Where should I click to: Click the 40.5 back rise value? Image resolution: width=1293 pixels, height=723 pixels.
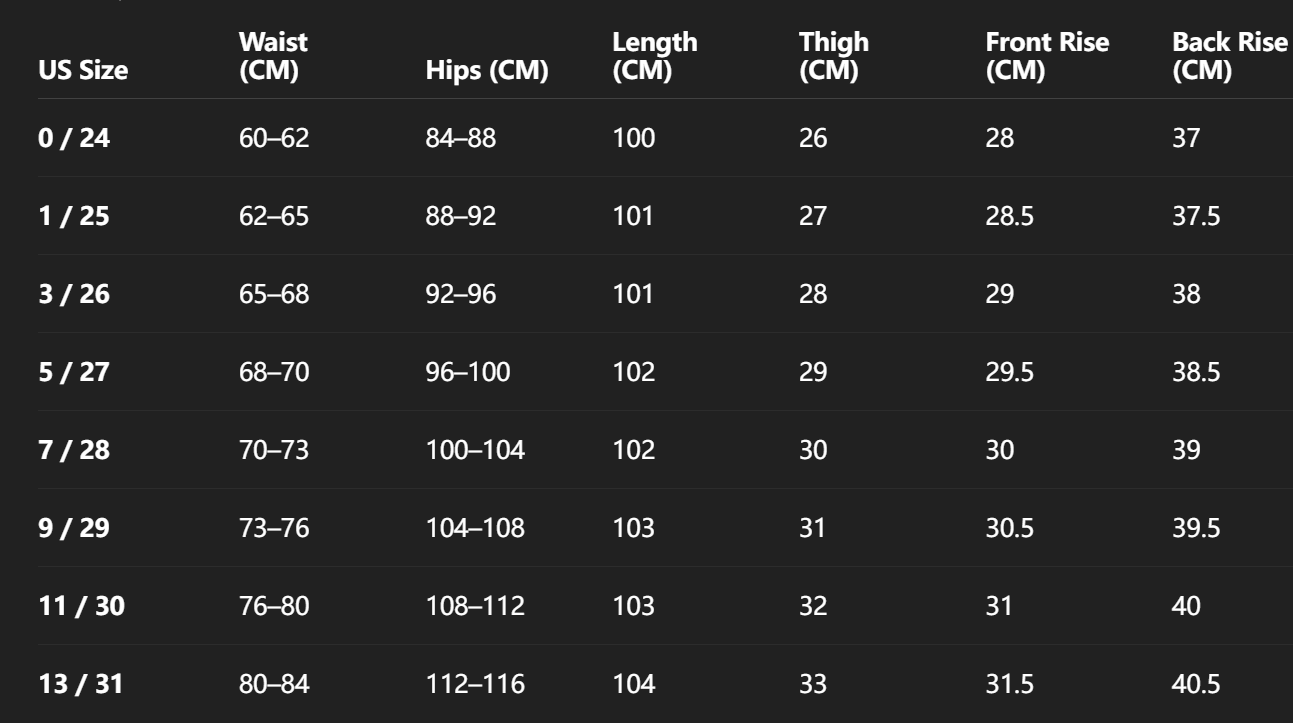tap(1196, 684)
